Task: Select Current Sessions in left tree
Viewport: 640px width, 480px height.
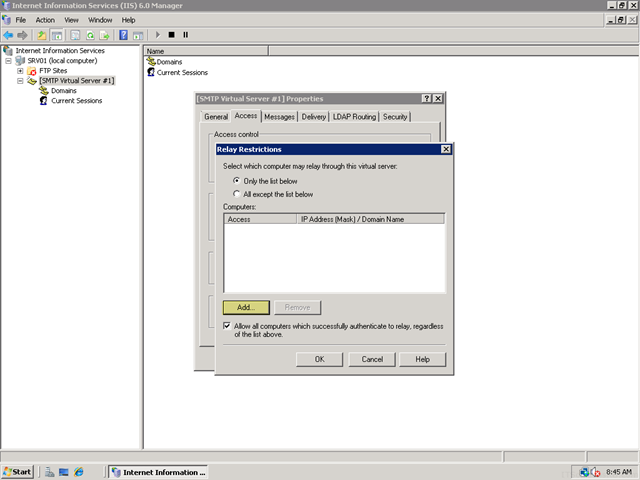Action: click(x=76, y=101)
